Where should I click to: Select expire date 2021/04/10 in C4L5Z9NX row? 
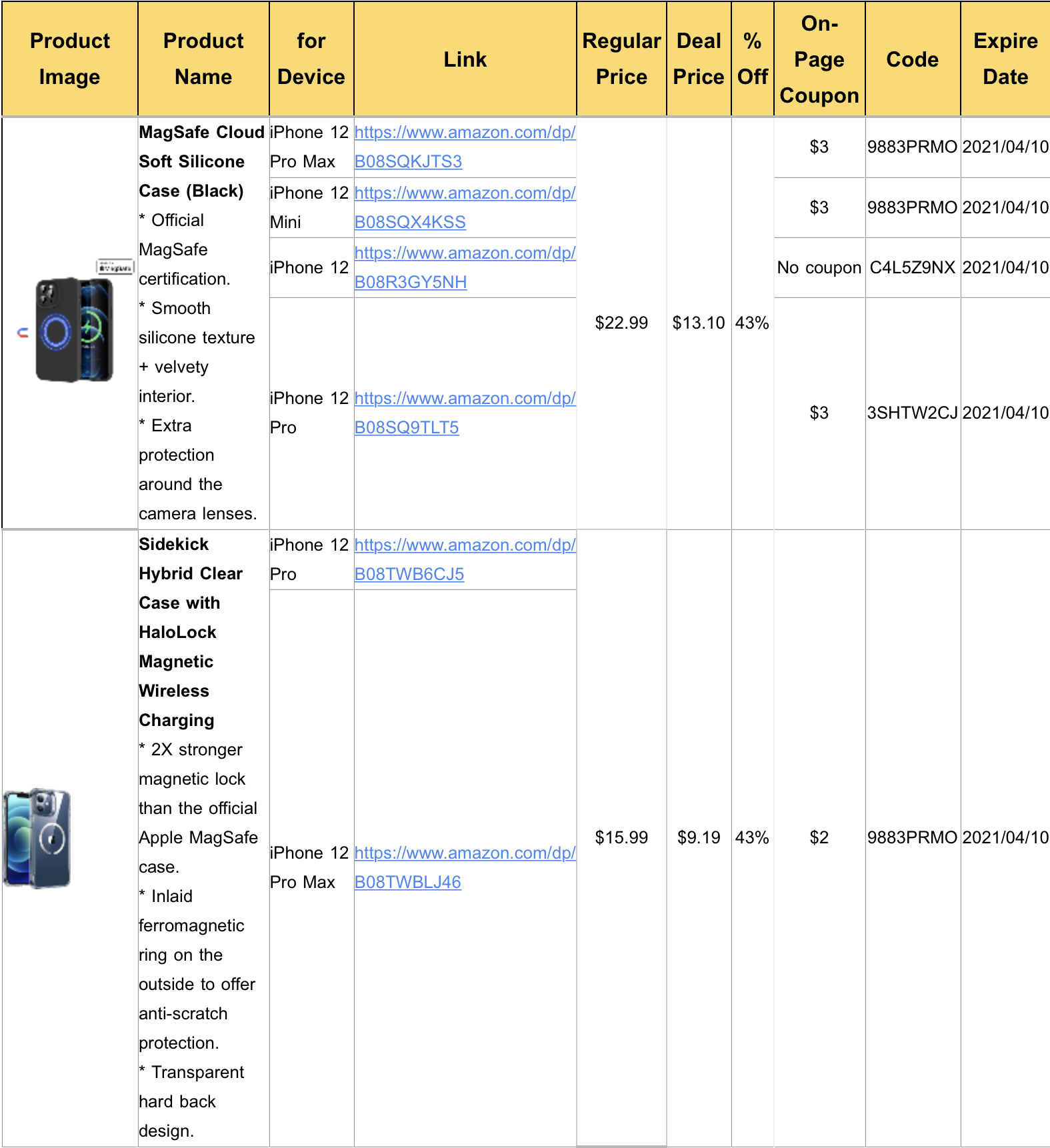[x=1005, y=267]
